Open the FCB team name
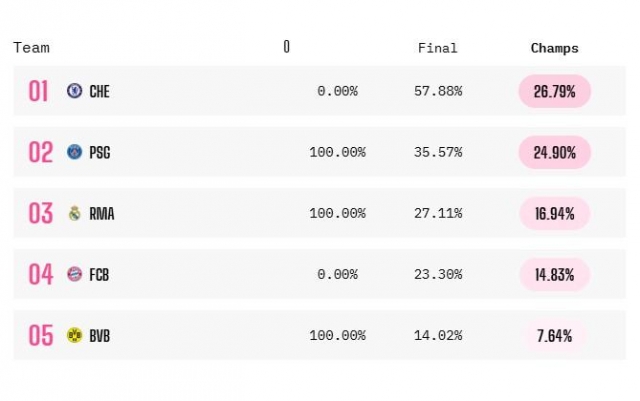This screenshot has height=401, width=640. 99,275
